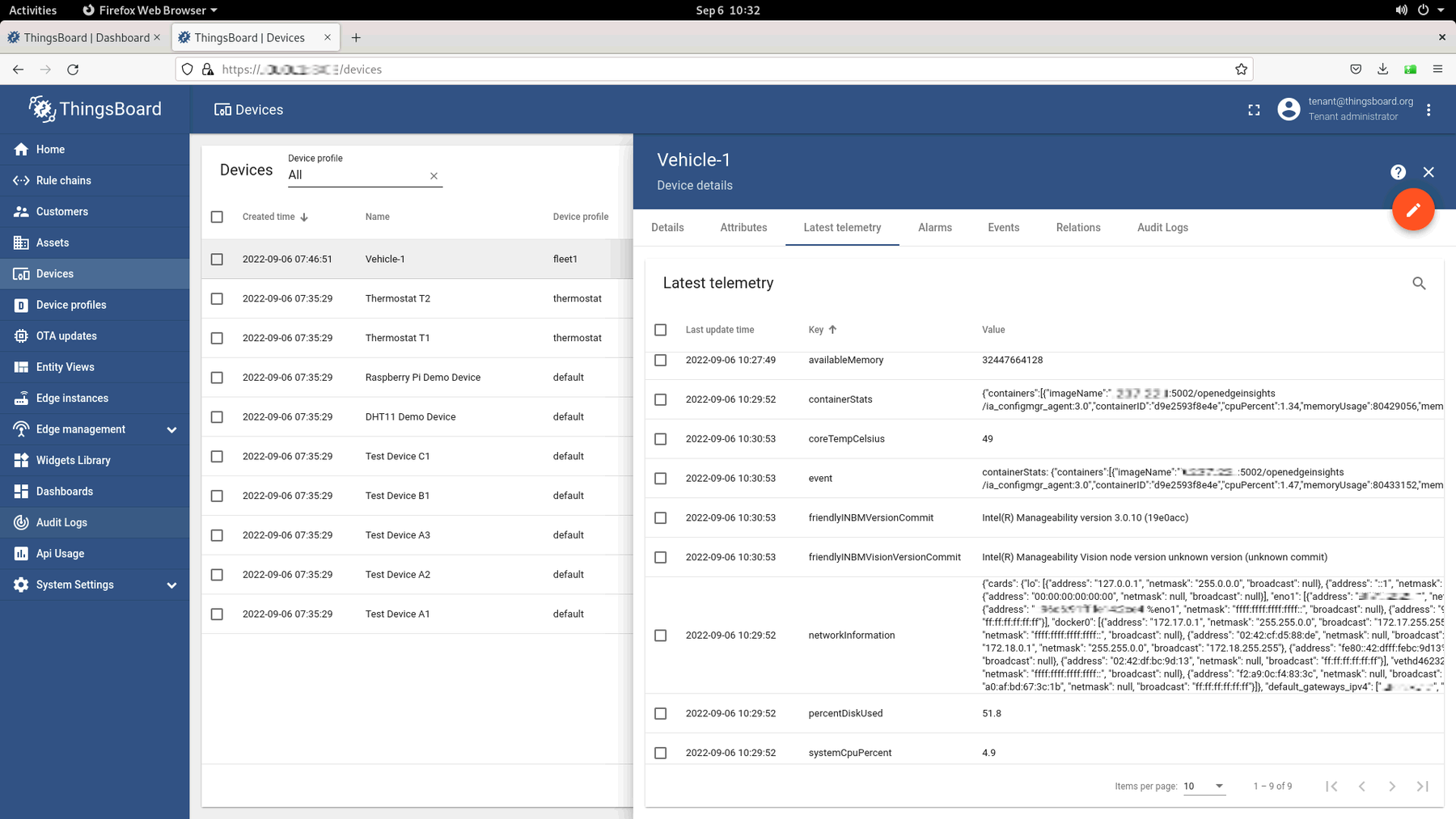Toggle select-all checkbox in telemetry table
The height and width of the screenshot is (819, 1456).
[x=661, y=330]
